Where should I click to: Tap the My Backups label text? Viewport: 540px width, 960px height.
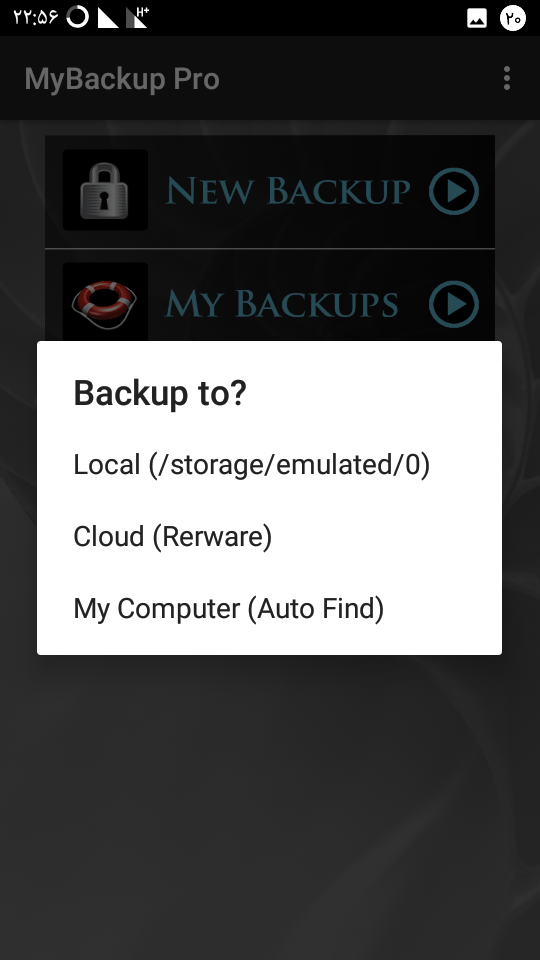click(x=282, y=304)
